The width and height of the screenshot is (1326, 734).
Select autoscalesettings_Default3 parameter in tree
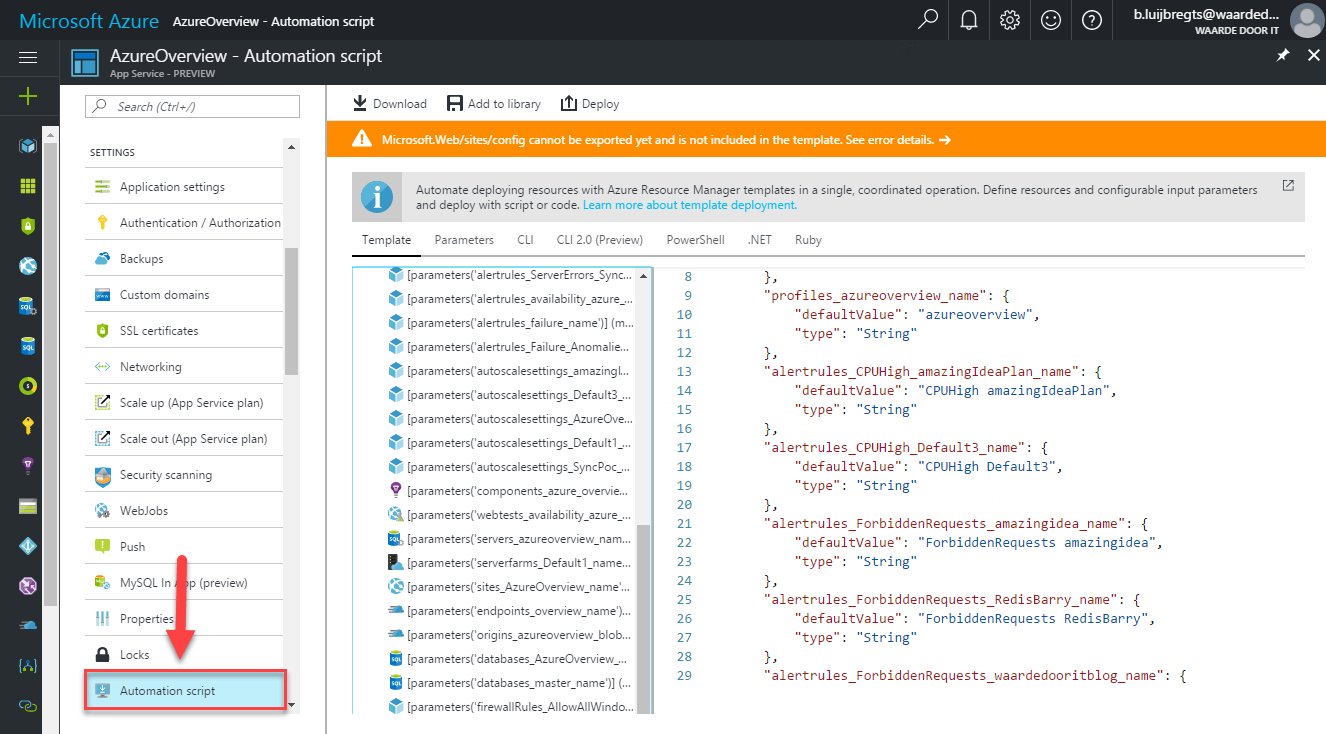510,394
